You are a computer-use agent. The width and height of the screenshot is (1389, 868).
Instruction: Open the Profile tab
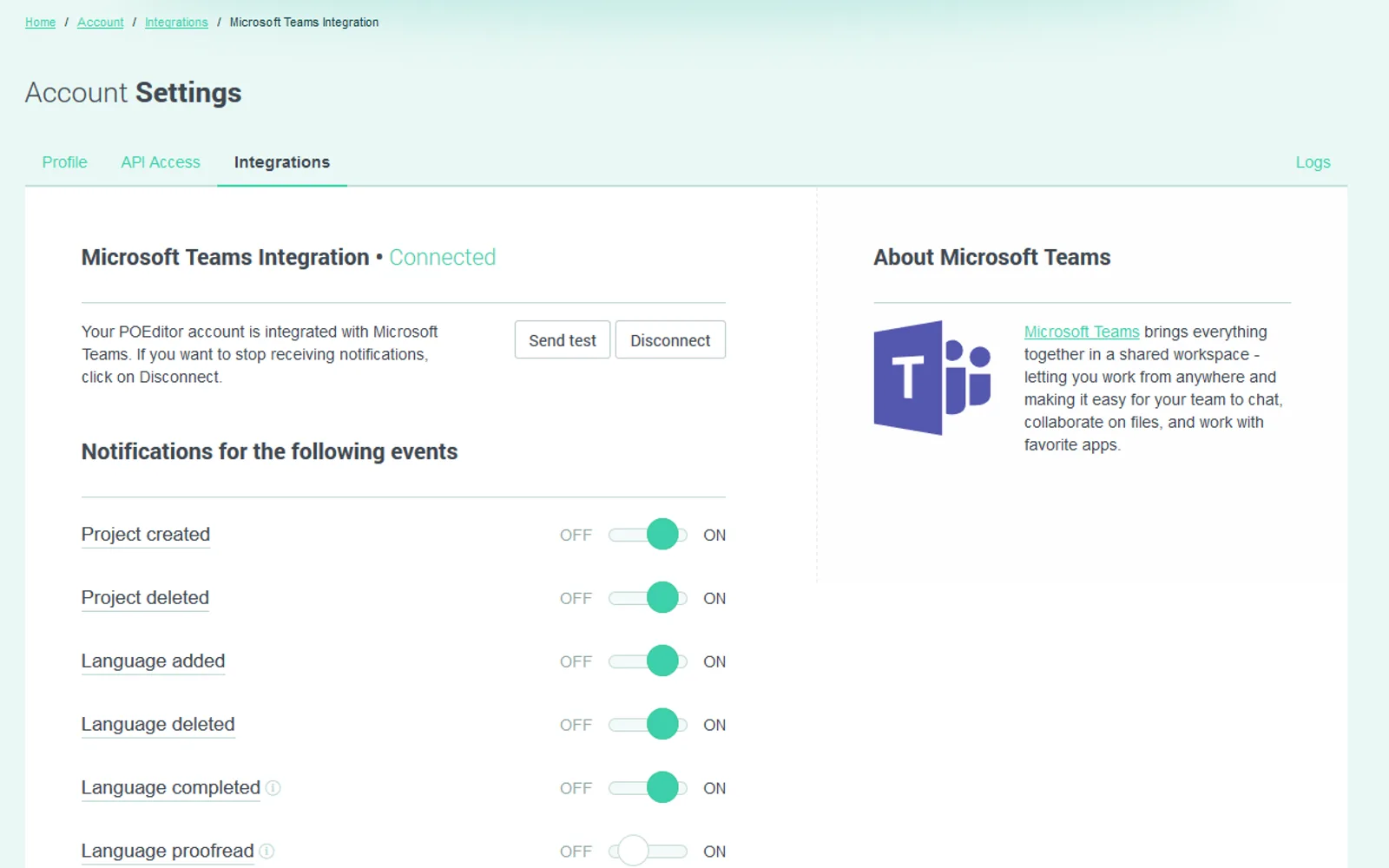click(64, 162)
